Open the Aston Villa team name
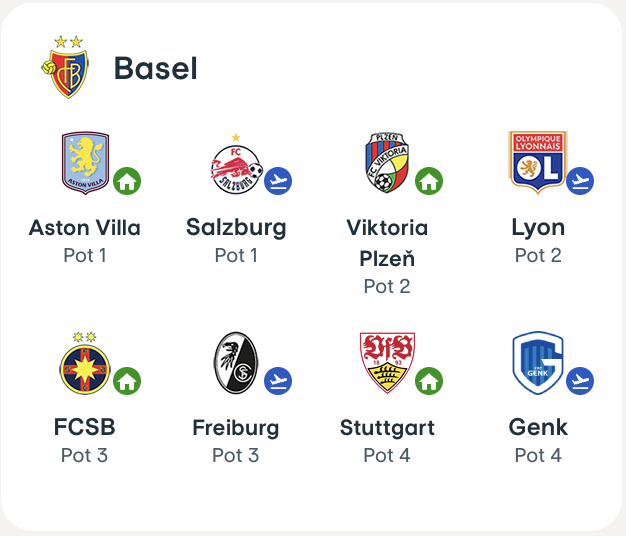 pyautogui.click(x=85, y=228)
